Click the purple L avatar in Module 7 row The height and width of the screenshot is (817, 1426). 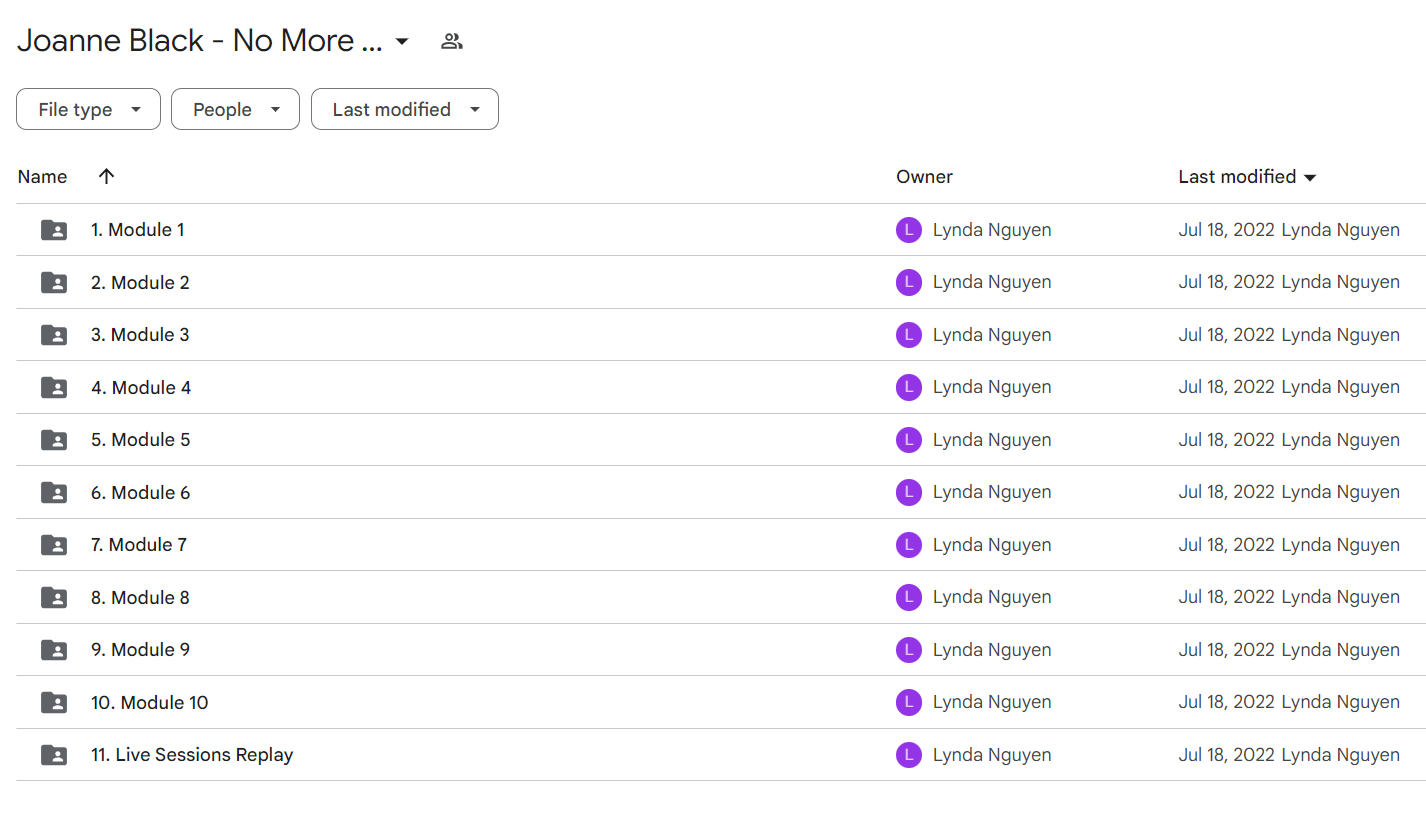coord(908,545)
